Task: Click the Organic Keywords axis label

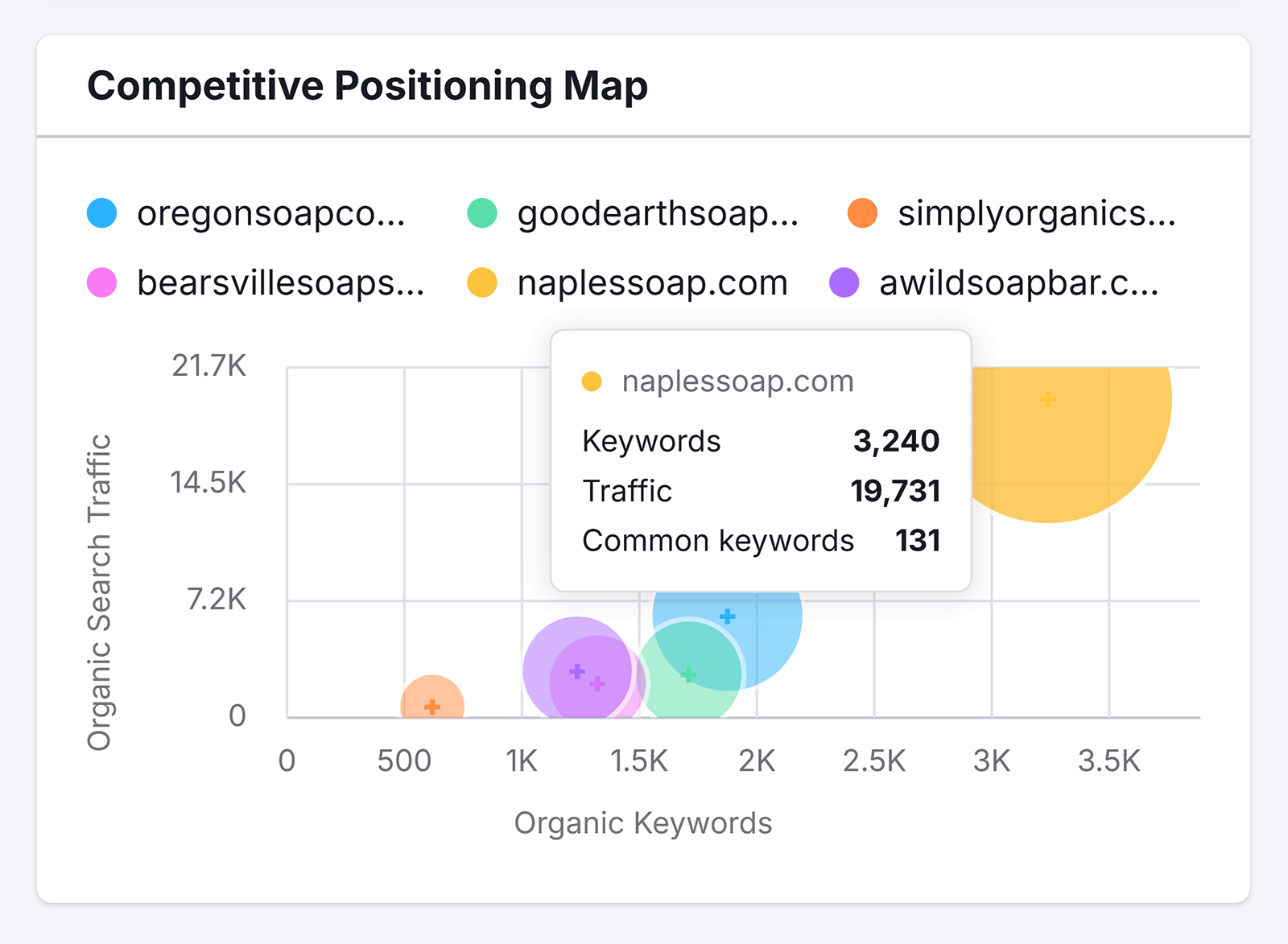Action: [643, 823]
